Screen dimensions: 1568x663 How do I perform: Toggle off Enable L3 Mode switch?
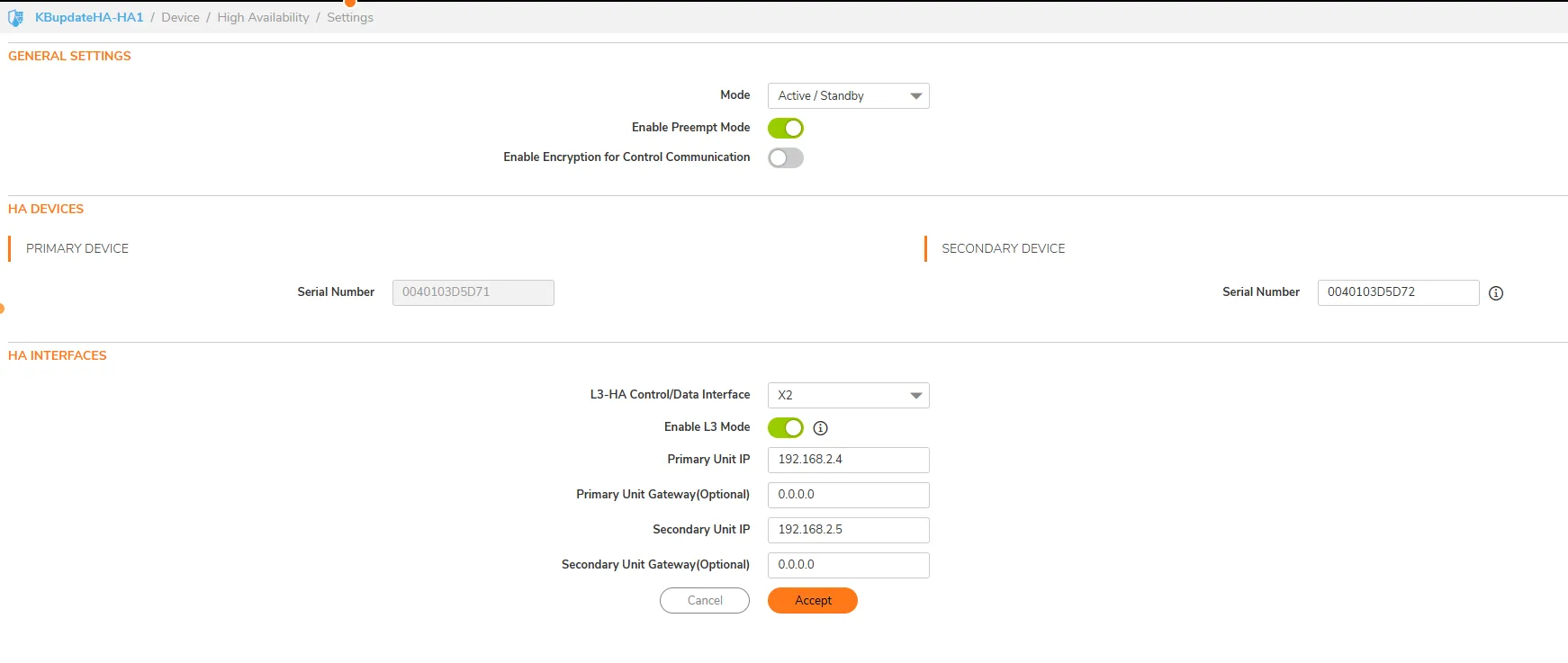coord(785,428)
